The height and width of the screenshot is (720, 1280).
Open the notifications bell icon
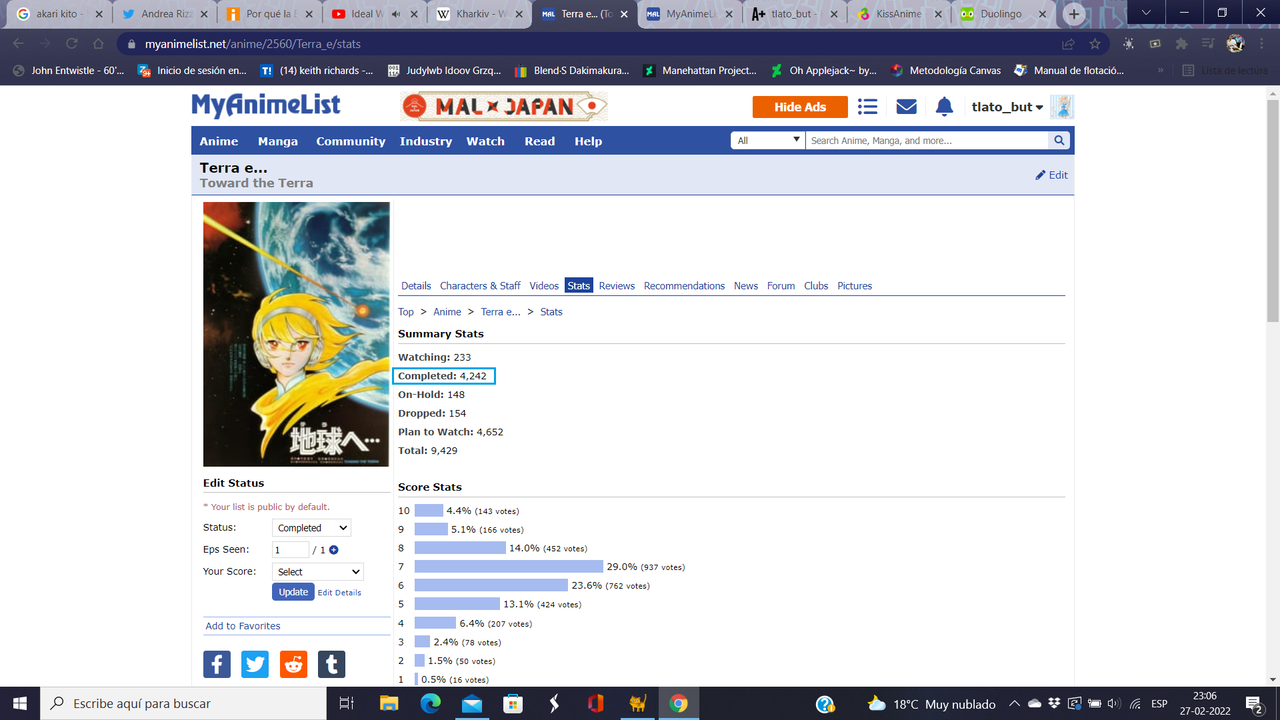(944, 106)
